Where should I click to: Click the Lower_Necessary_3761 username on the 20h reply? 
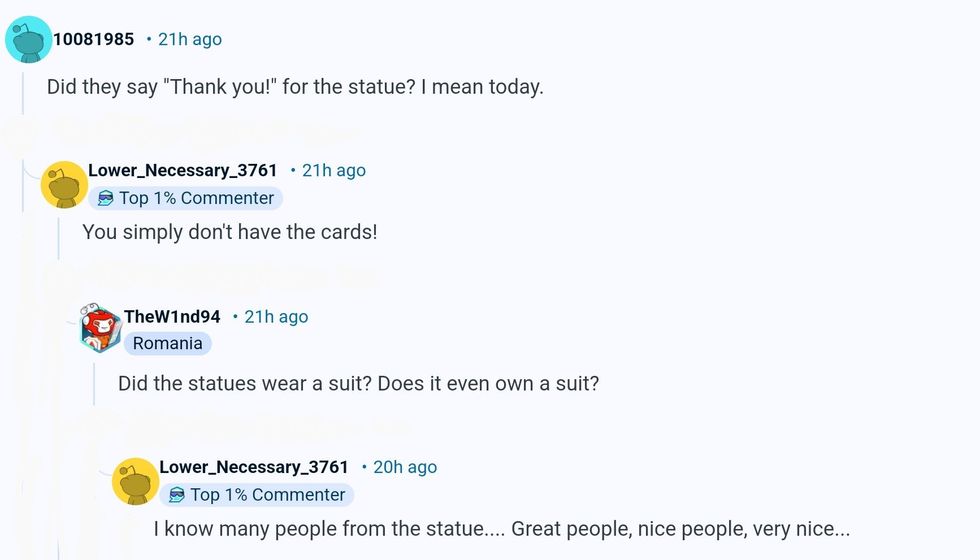pyautogui.click(x=254, y=467)
